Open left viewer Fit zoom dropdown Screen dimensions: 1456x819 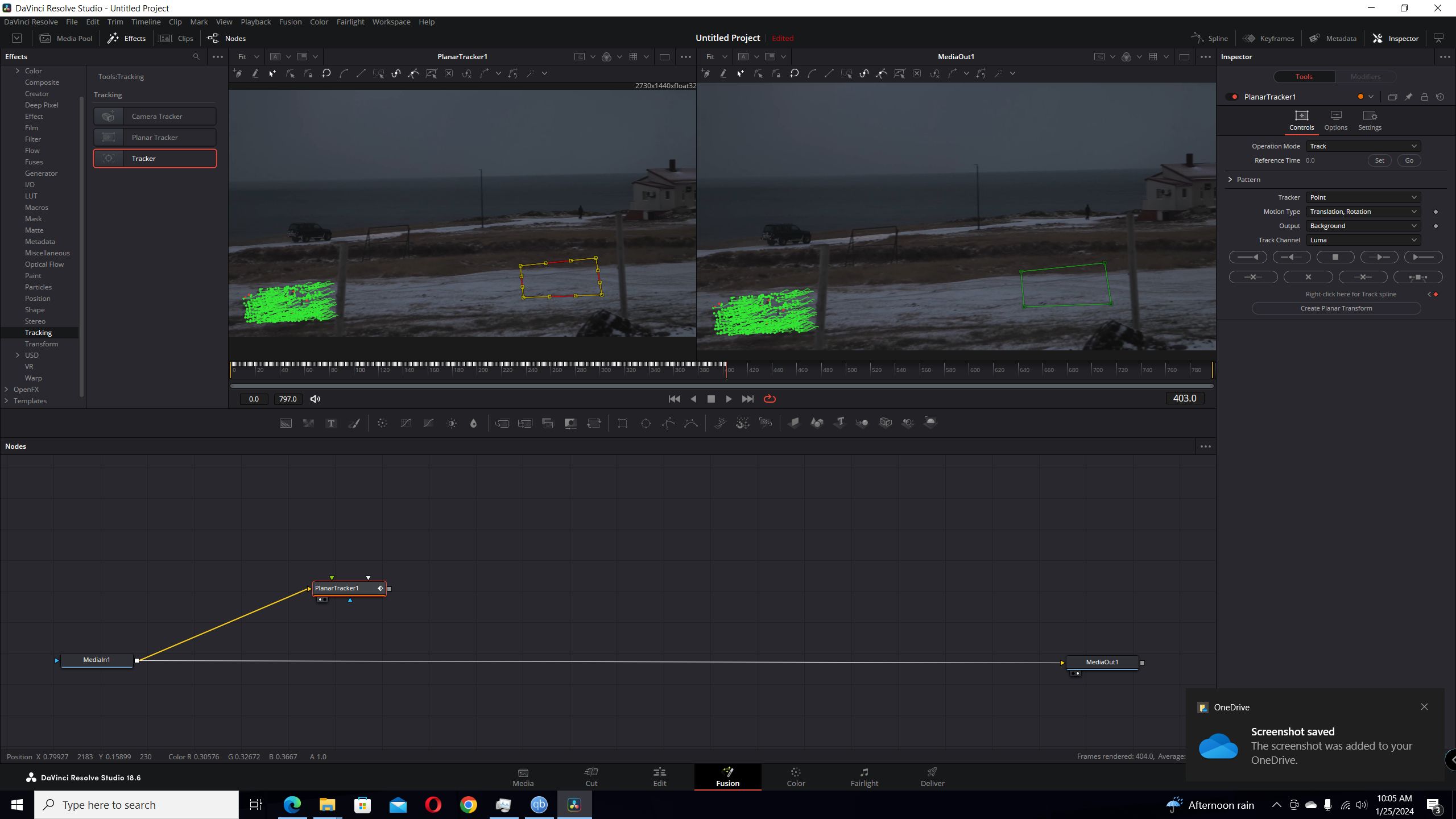click(248, 57)
